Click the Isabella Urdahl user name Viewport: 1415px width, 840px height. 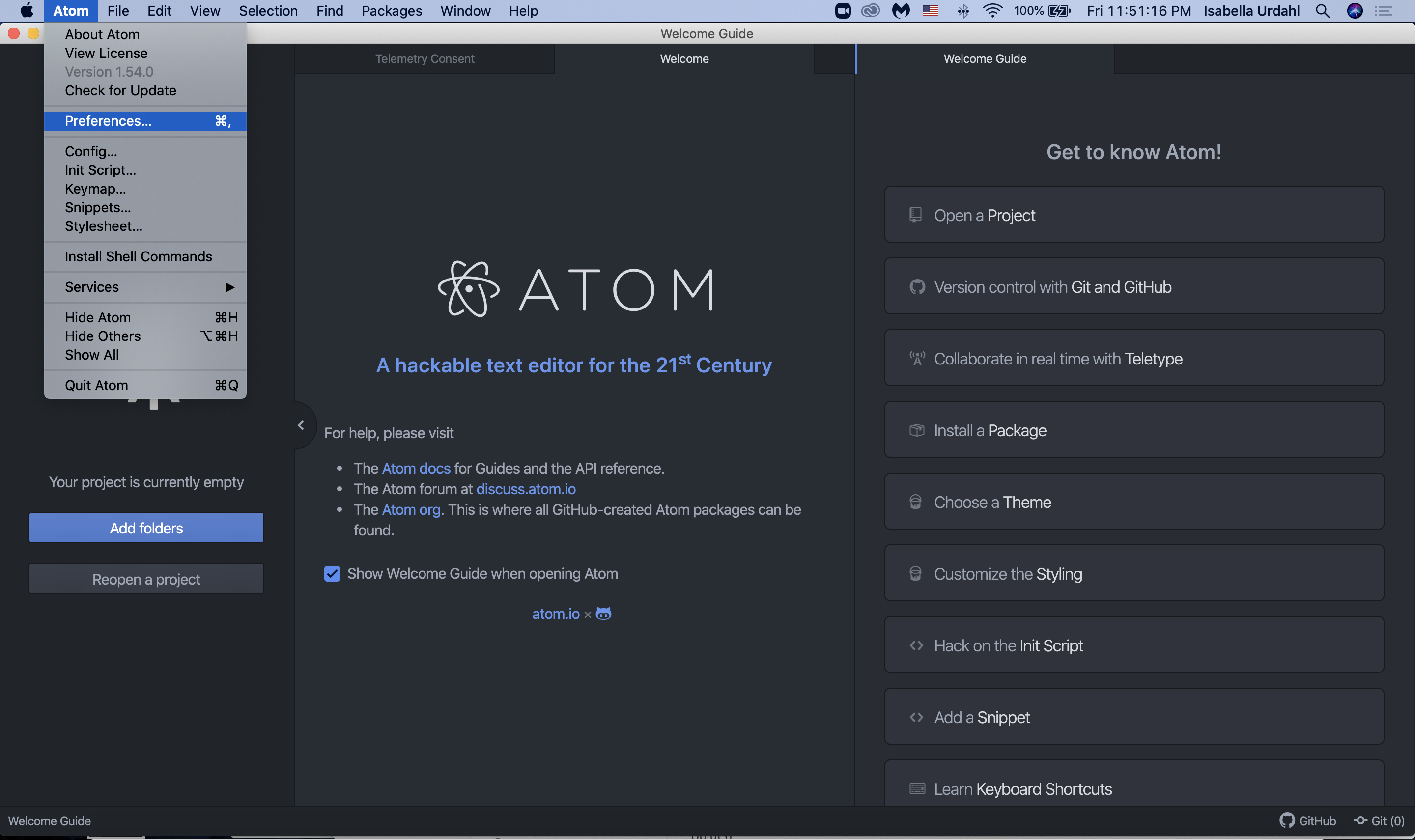(1251, 11)
